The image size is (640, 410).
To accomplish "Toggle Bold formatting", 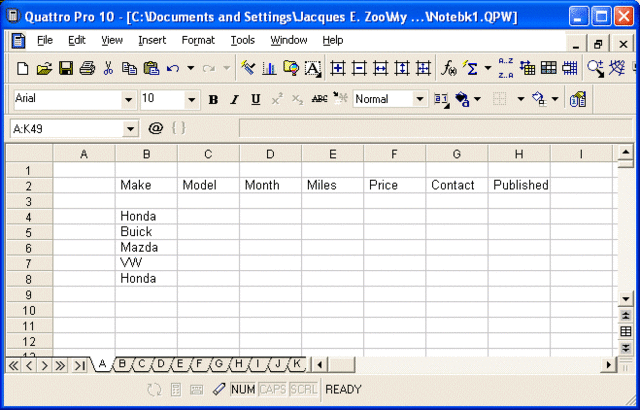I will pyautogui.click(x=213, y=100).
